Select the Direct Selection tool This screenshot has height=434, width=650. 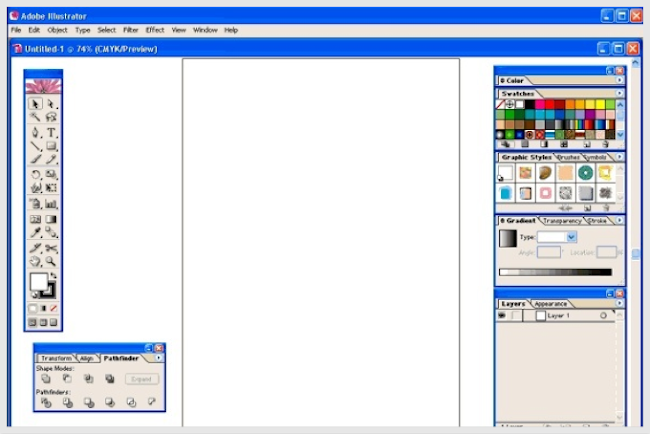(51, 103)
